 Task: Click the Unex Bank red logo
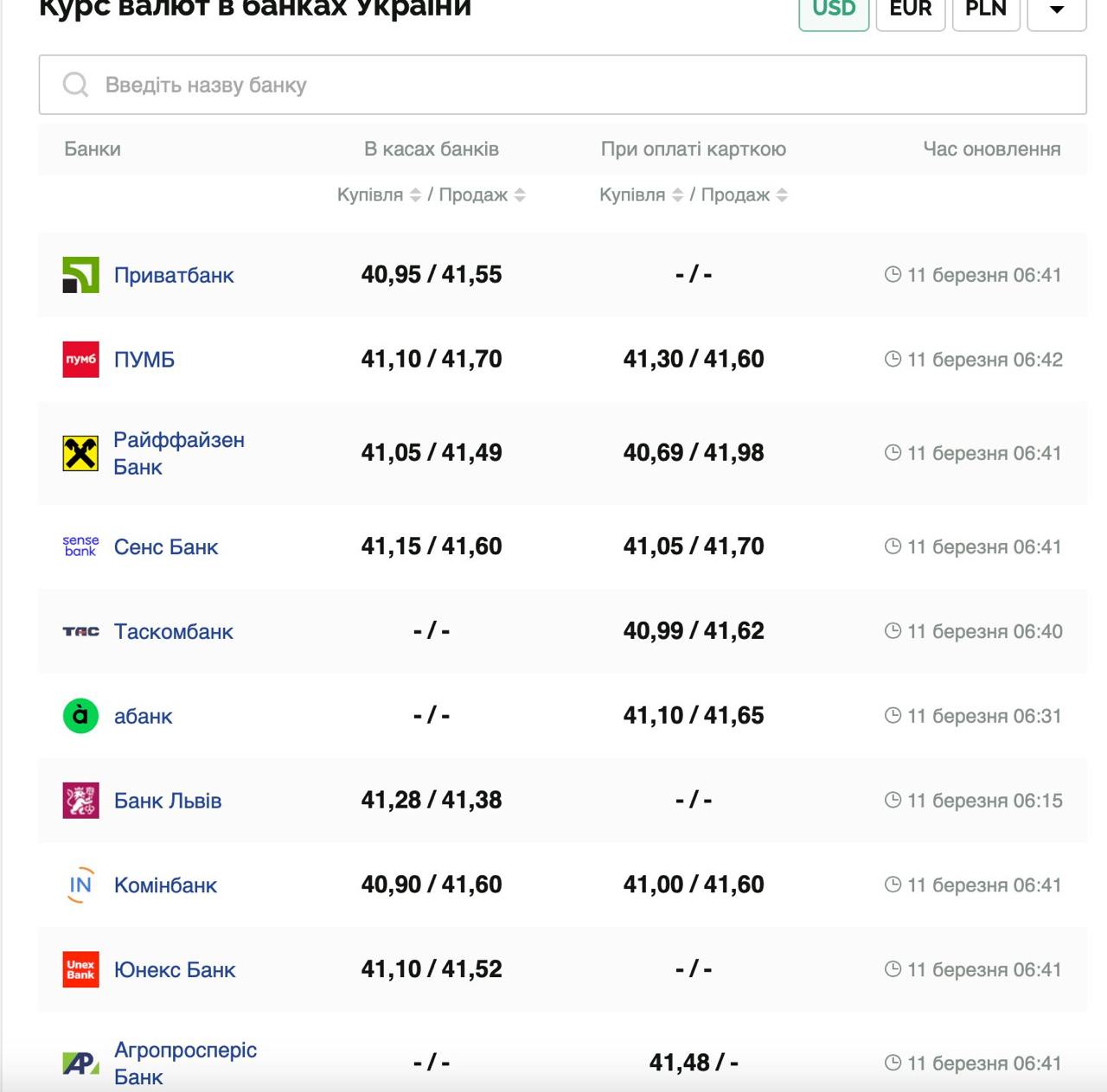coord(80,970)
